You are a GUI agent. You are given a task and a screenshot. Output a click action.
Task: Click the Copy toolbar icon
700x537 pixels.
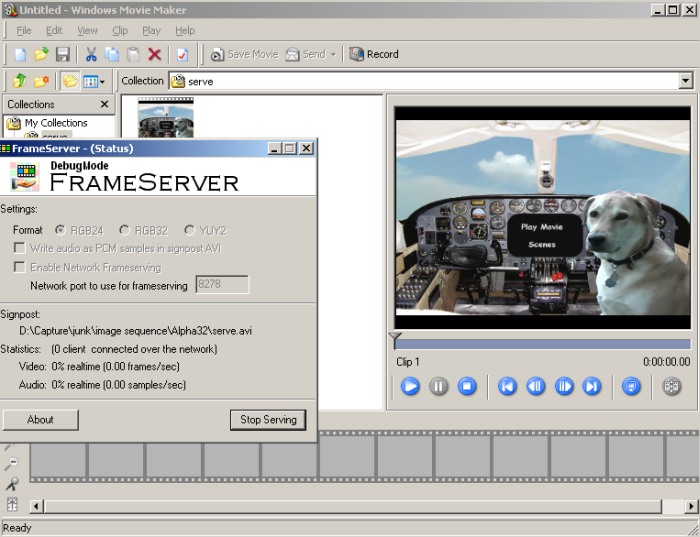[x=112, y=54]
